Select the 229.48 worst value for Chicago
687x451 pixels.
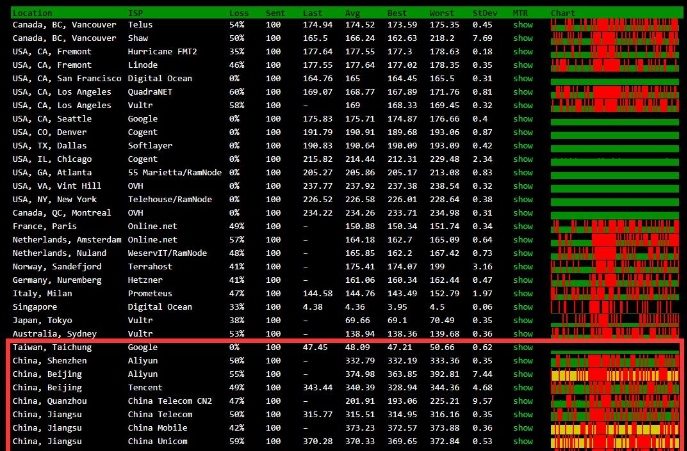445,159
